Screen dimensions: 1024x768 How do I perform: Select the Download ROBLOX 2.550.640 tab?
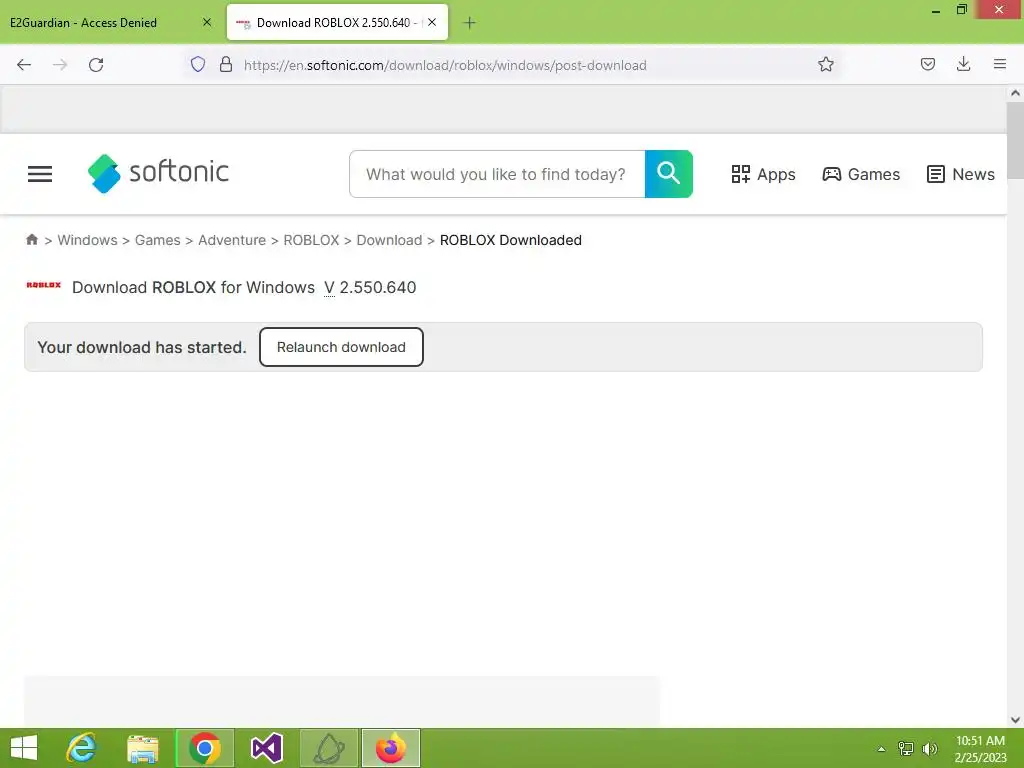(337, 22)
